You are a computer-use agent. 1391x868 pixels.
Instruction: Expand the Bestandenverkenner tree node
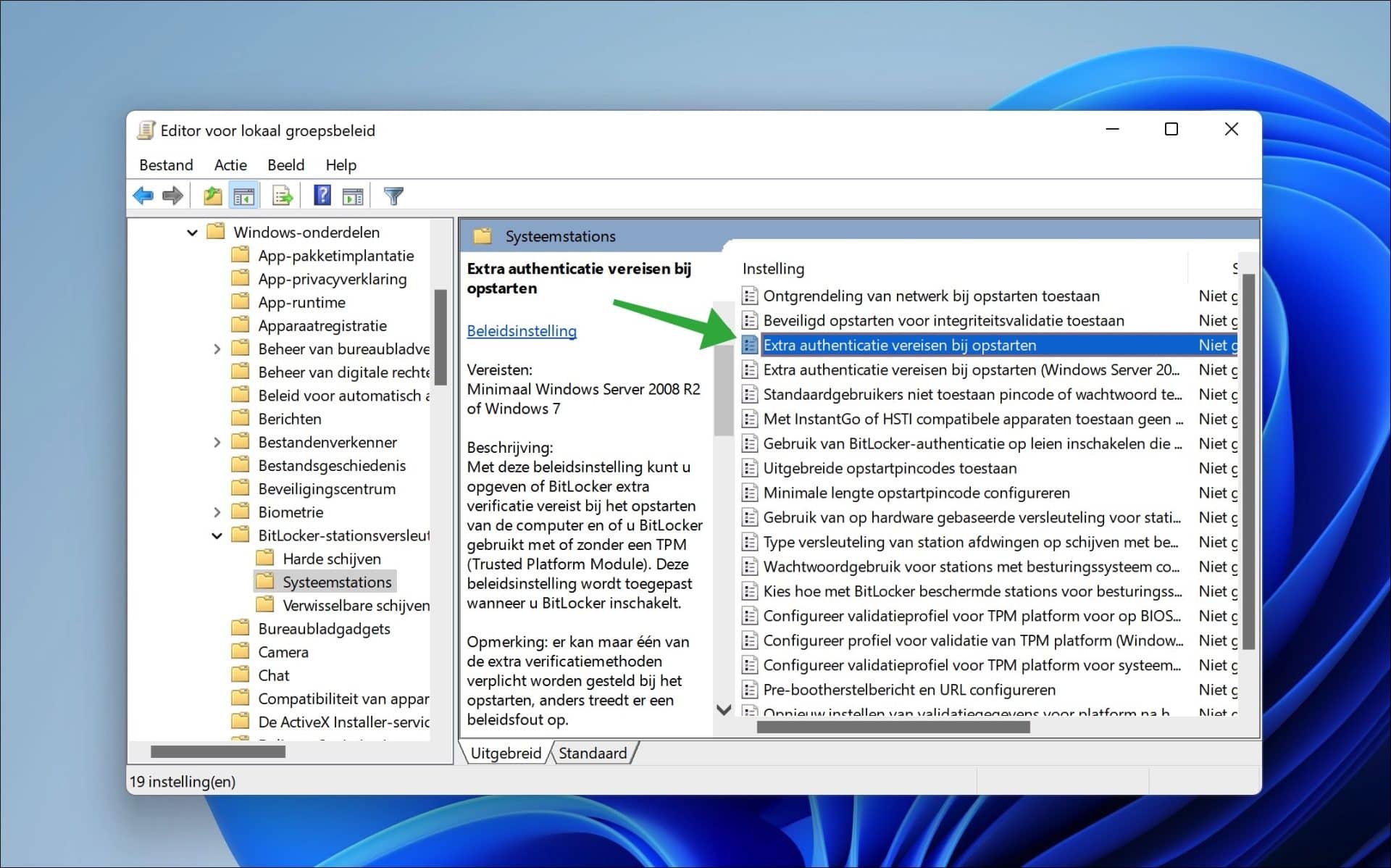coord(217,441)
